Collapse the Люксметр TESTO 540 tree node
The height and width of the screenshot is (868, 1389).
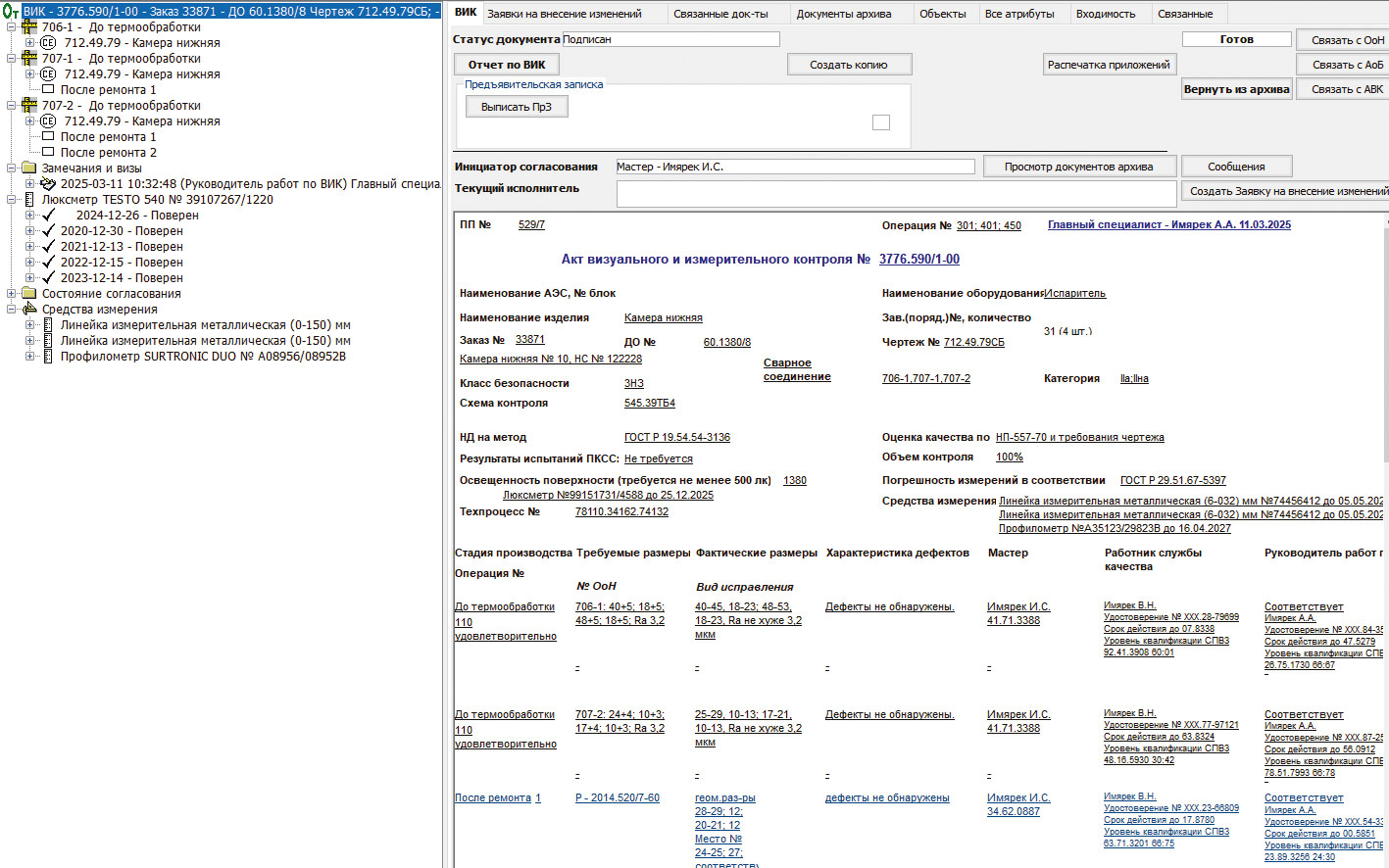[x=12, y=200]
